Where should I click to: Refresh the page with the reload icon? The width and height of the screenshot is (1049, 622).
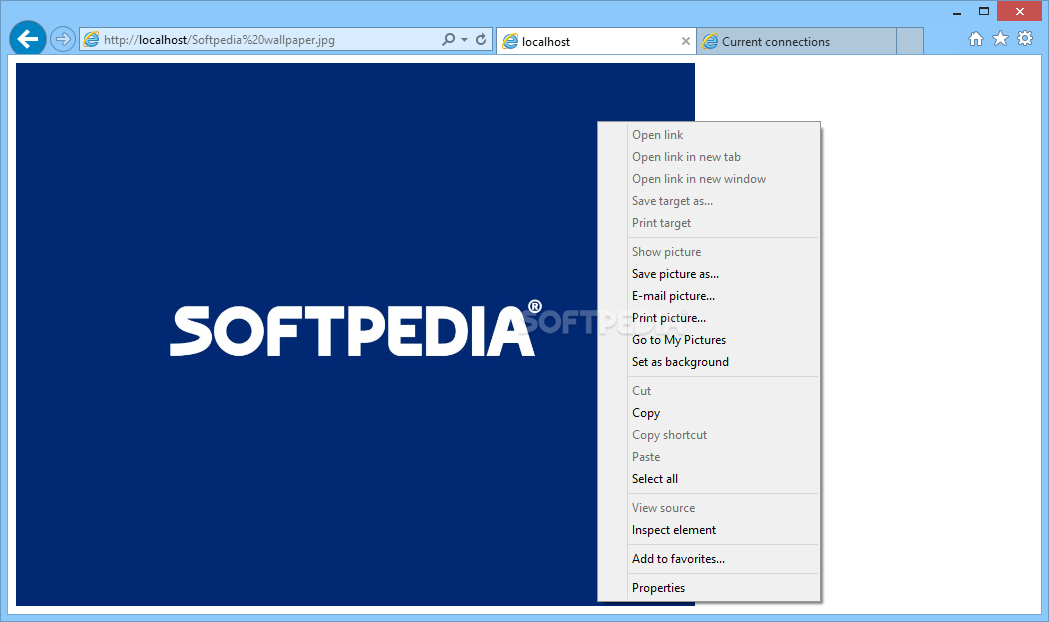pos(481,39)
